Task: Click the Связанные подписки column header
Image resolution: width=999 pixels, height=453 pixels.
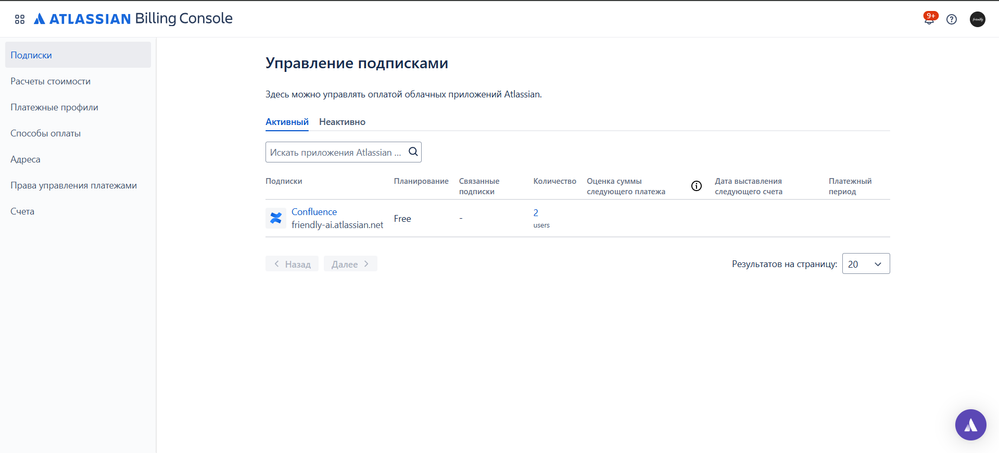Action: point(479,186)
